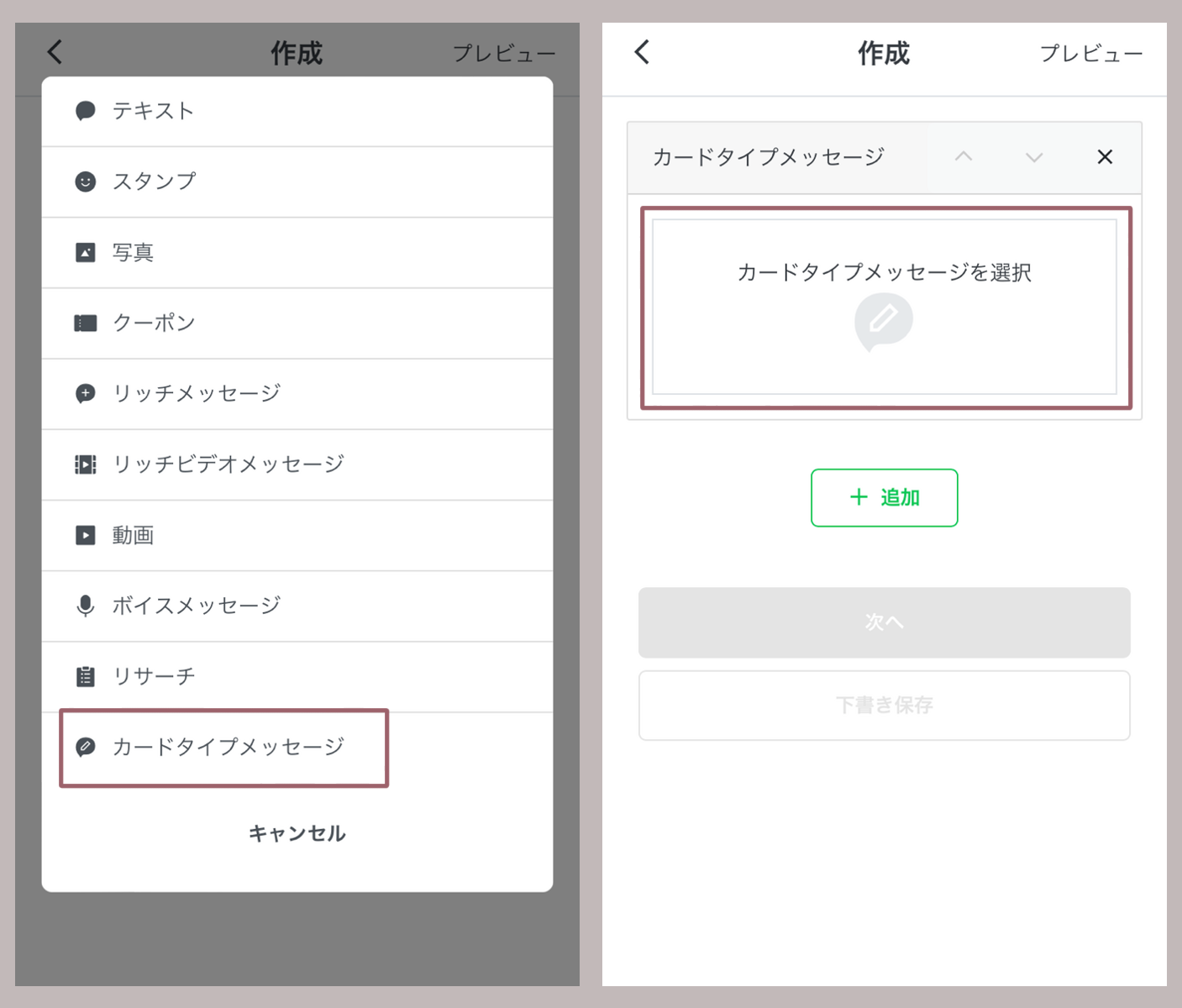This screenshot has height=1008, width=1182.
Task: Tap the back arrow on the creation screen
Action: (642, 52)
